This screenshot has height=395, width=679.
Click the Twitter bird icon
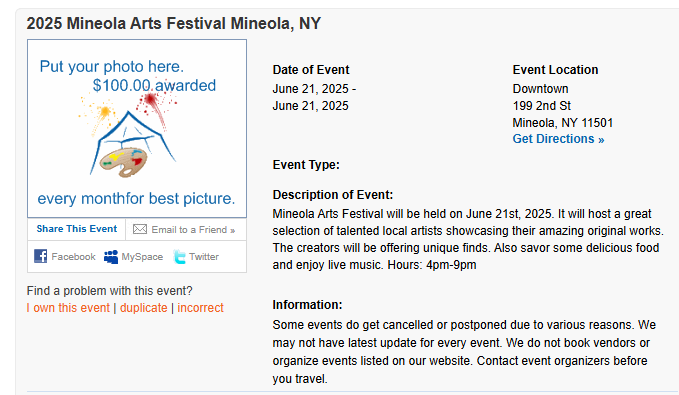point(179,256)
